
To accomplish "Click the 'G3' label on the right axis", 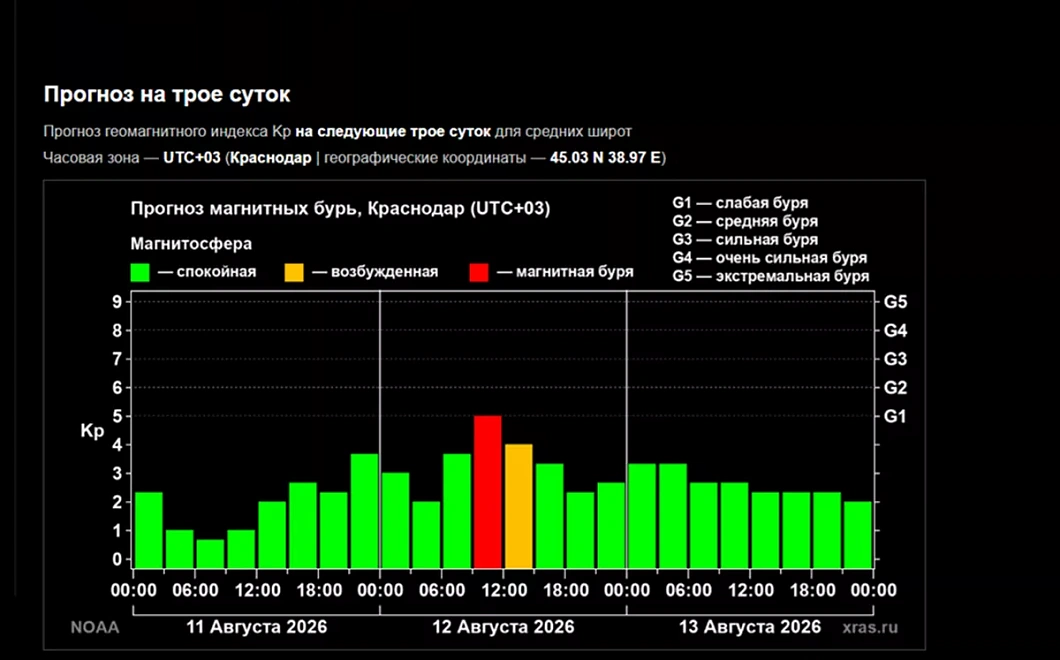I will [x=895, y=359].
